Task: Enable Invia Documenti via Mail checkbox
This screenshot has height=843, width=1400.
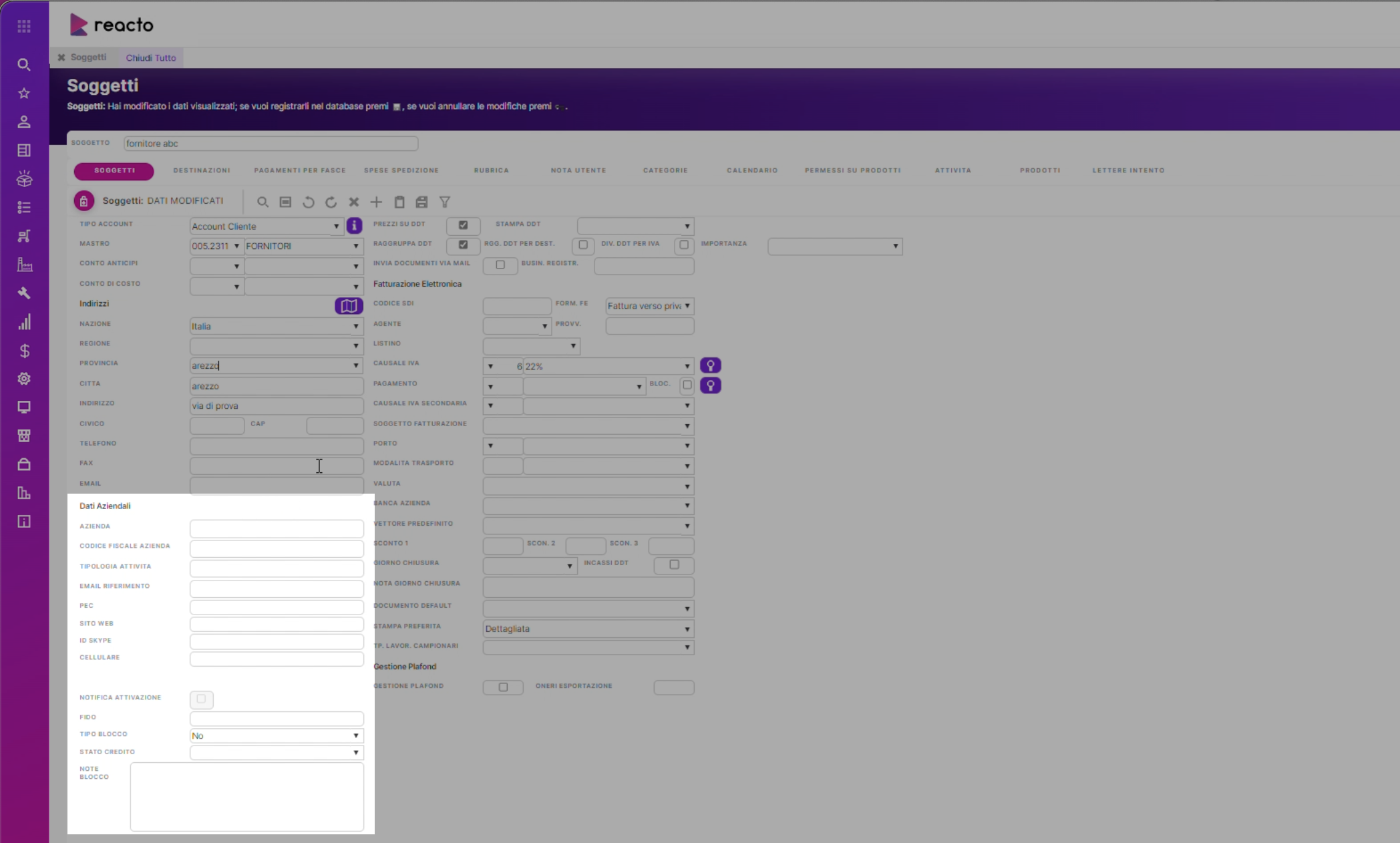Action: pyautogui.click(x=500, y=265)
